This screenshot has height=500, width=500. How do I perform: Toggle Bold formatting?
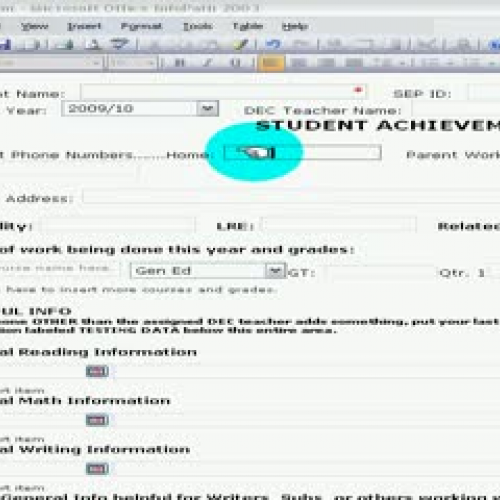180,63
